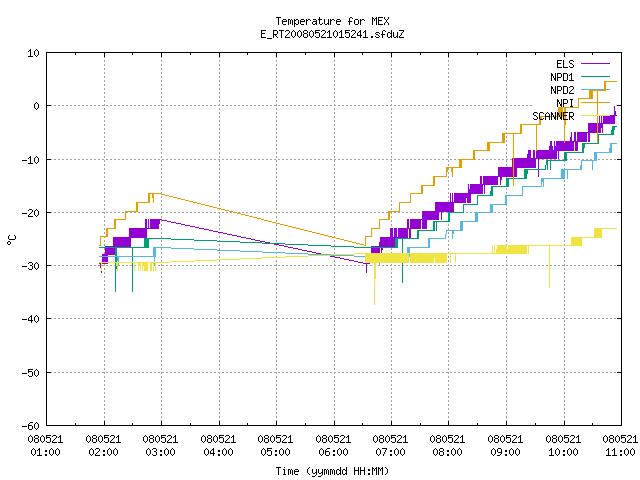Click the NPD2 legend label
Image resolution: width=640 pixels, height=480 pixels.
[x=562, y=90]
